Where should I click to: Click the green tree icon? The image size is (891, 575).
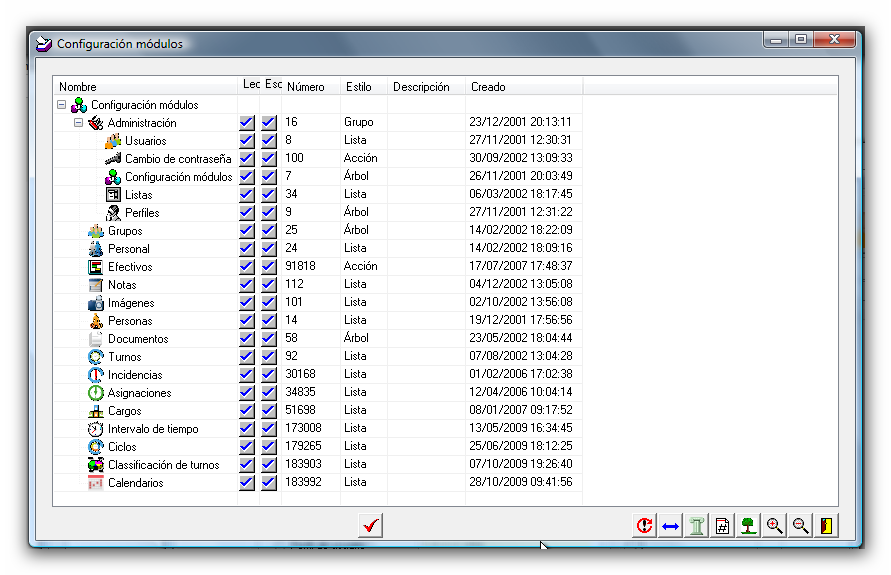748,525
